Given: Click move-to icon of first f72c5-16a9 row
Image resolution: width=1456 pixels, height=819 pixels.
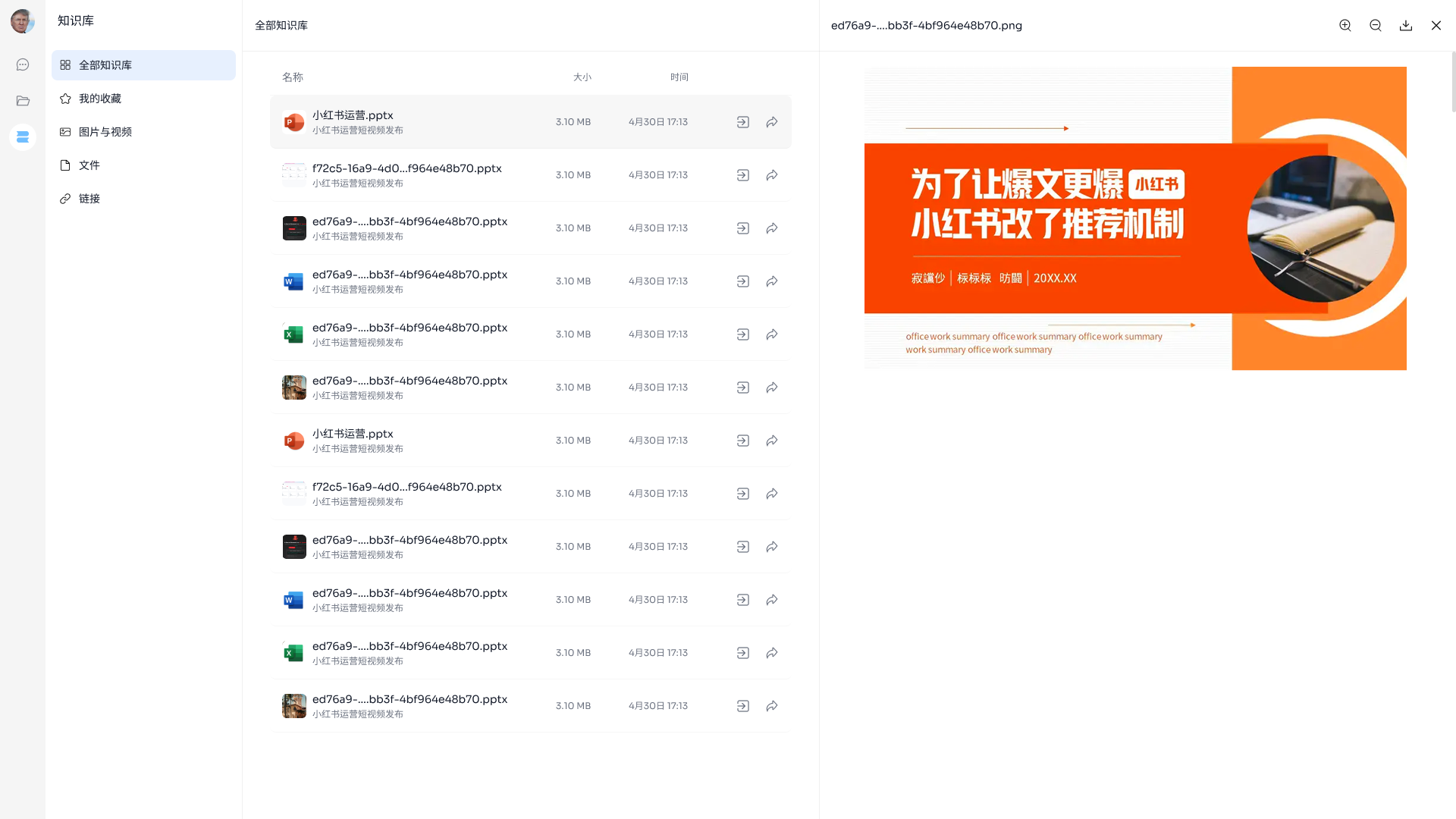Looking at the screenshot, I should pyautogui.click(x=743, y=175).
